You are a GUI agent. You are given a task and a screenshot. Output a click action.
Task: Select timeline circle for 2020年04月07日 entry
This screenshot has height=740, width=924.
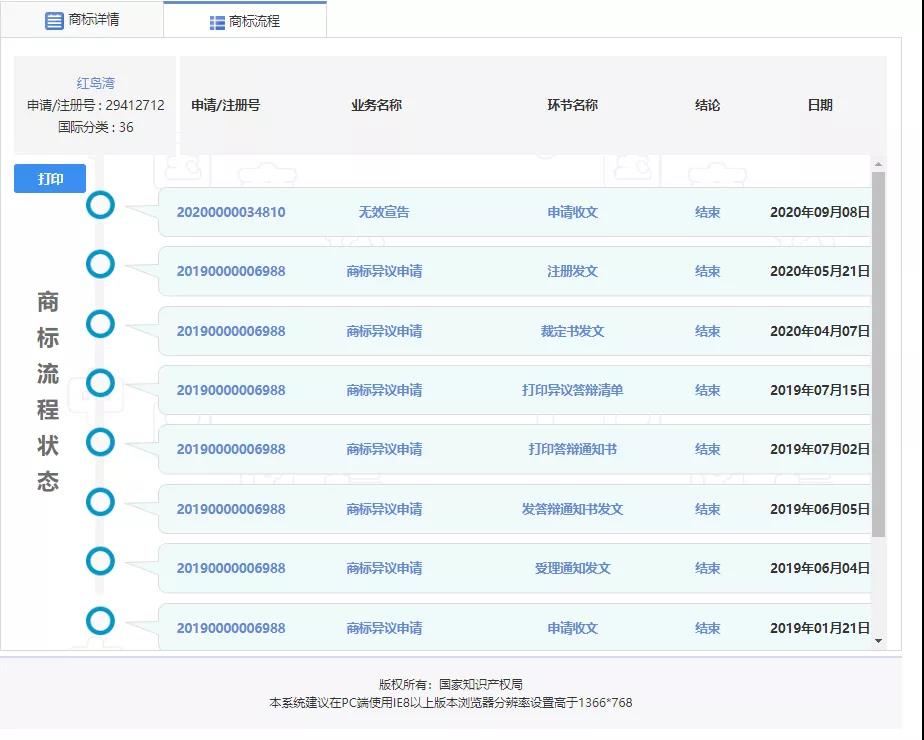[x=100, y=324]
